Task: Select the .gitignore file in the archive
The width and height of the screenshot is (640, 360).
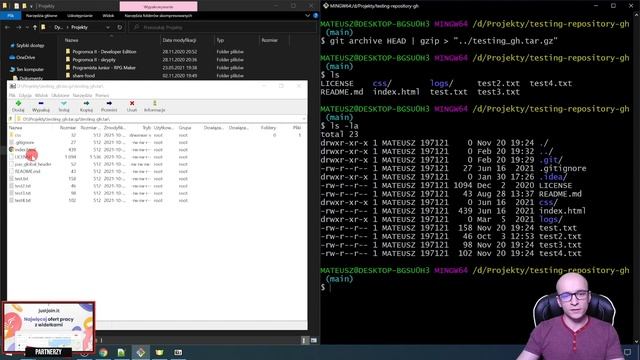Action: [x=24, y=142]
